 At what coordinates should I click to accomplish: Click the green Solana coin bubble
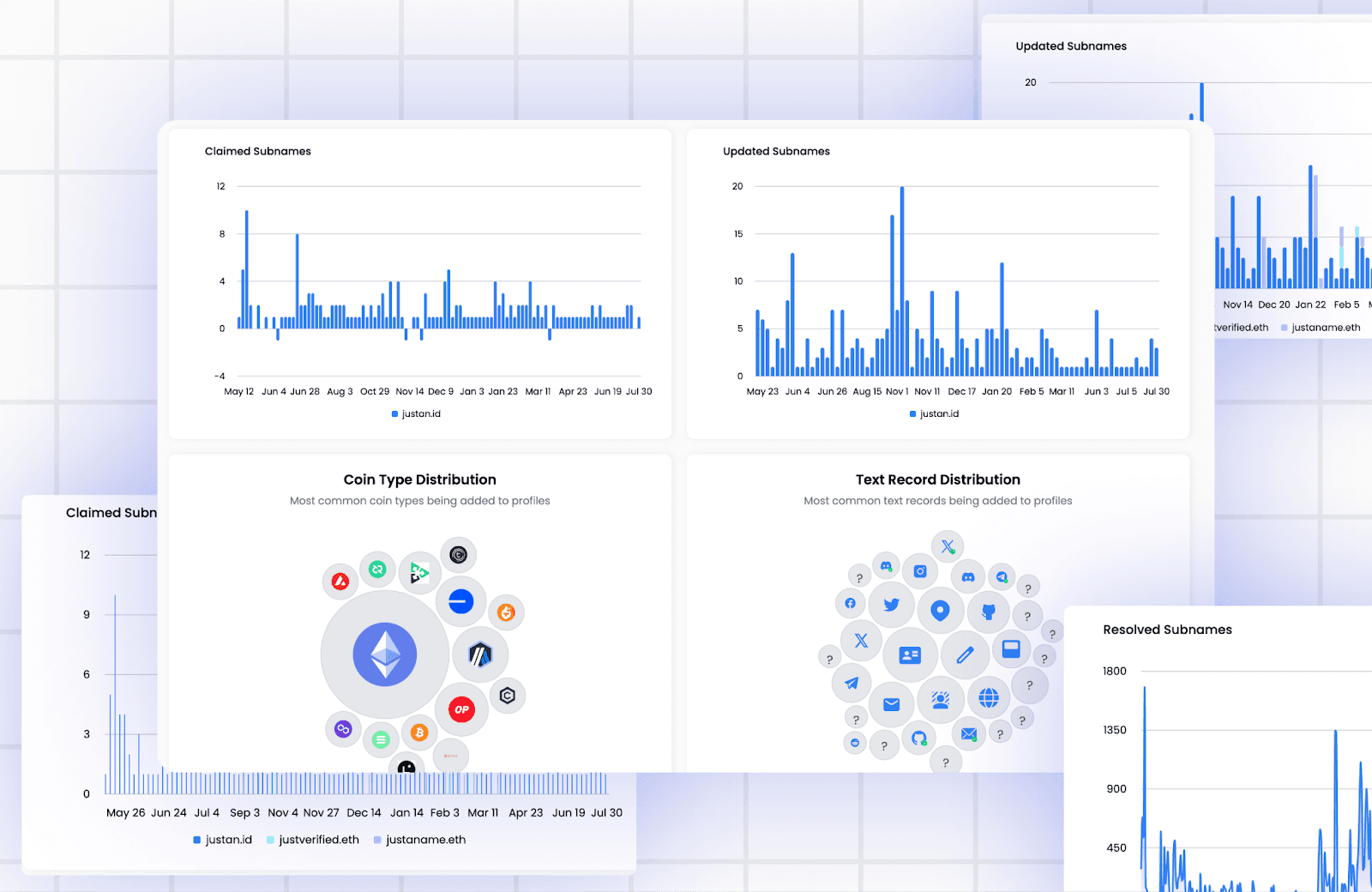coord(381,739)
